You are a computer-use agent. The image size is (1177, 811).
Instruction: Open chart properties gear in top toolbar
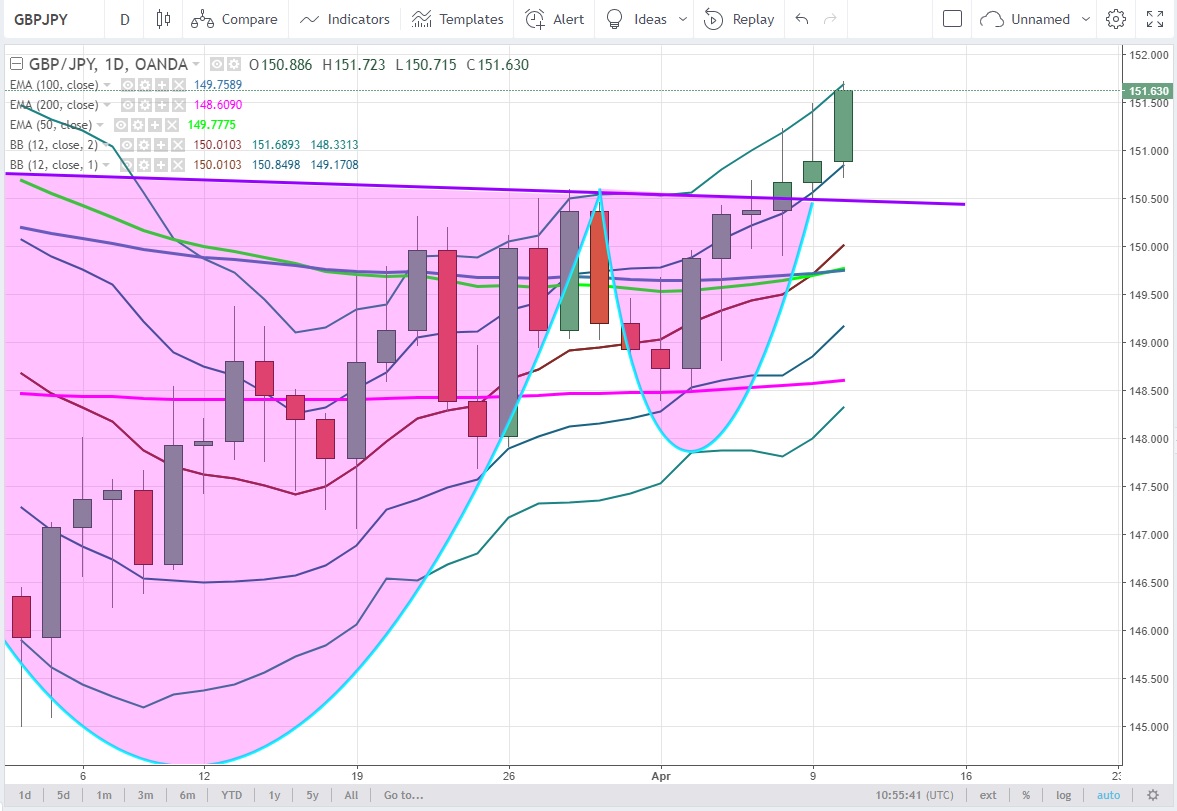click(x=1116, y=19)
